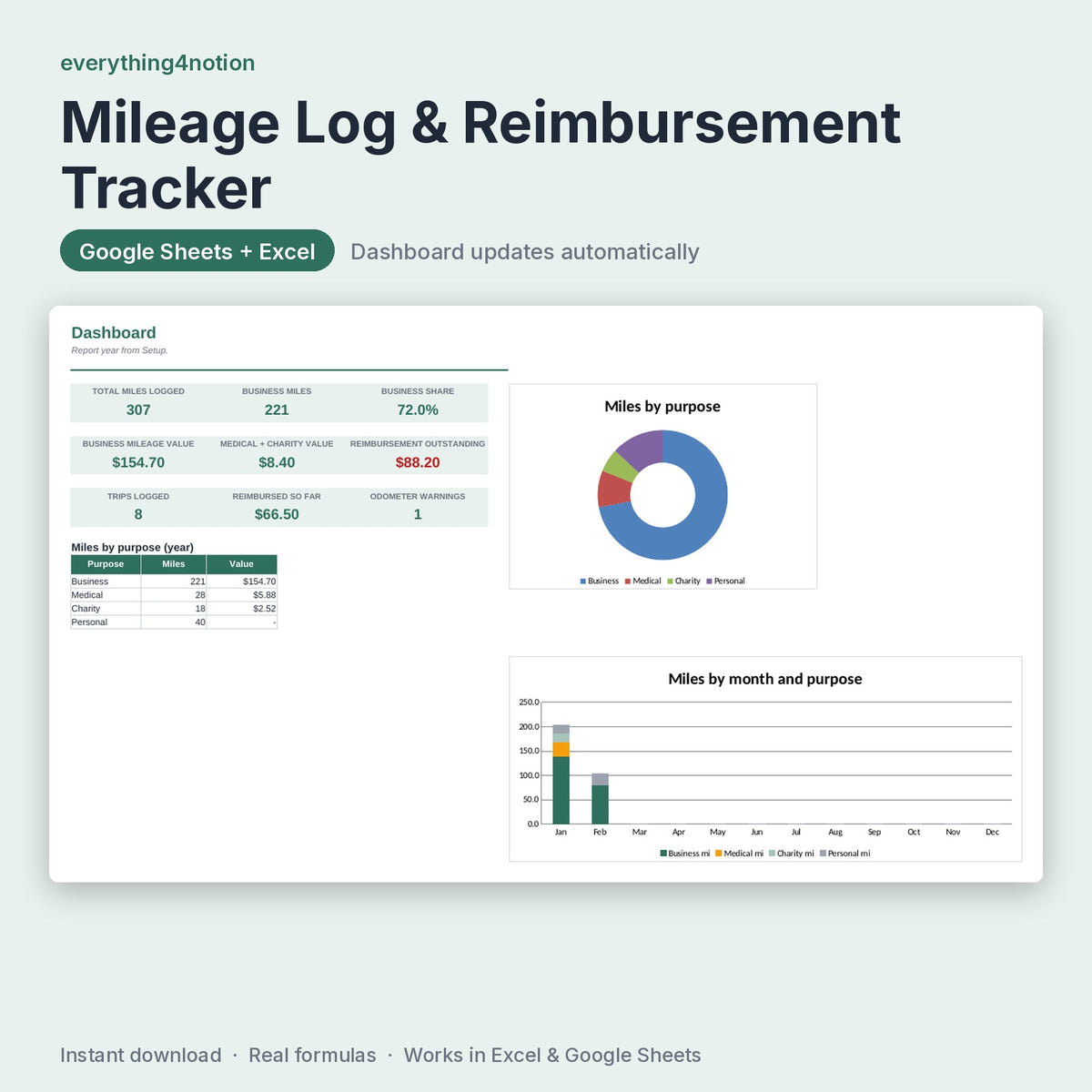
Task: Click the 250.0 y-axis label
Action: (x=529, y=703)
